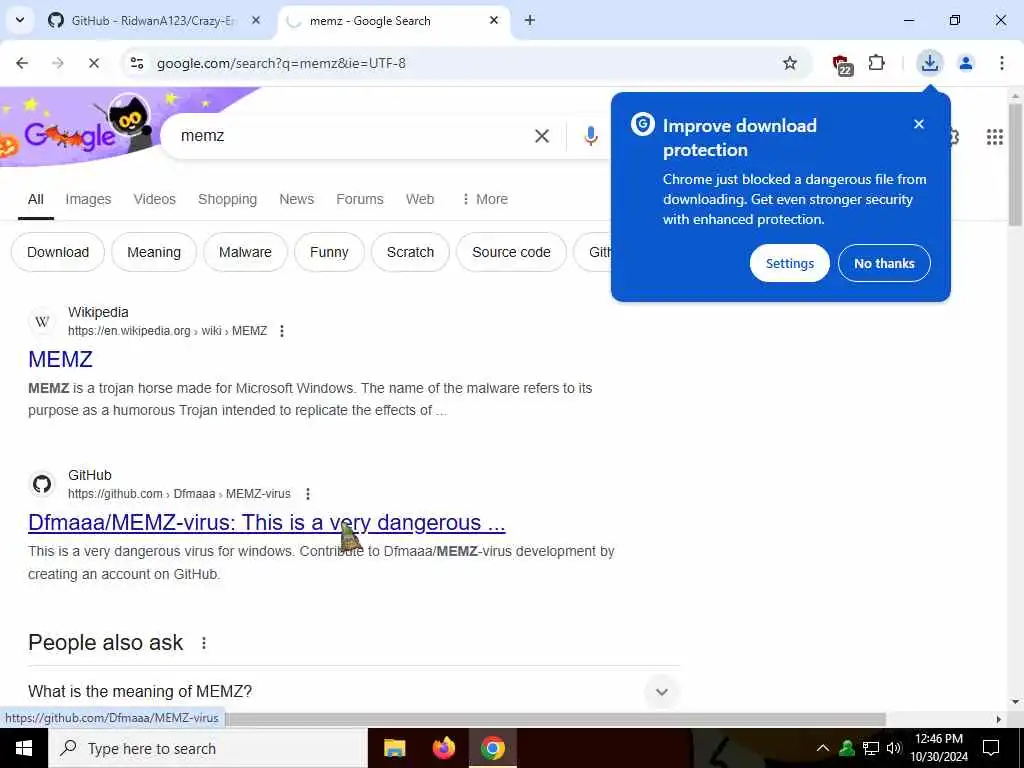Click the browser back arrow
Image resolution: width=1024 pixels, height=768 pixels.
(22, 63)
